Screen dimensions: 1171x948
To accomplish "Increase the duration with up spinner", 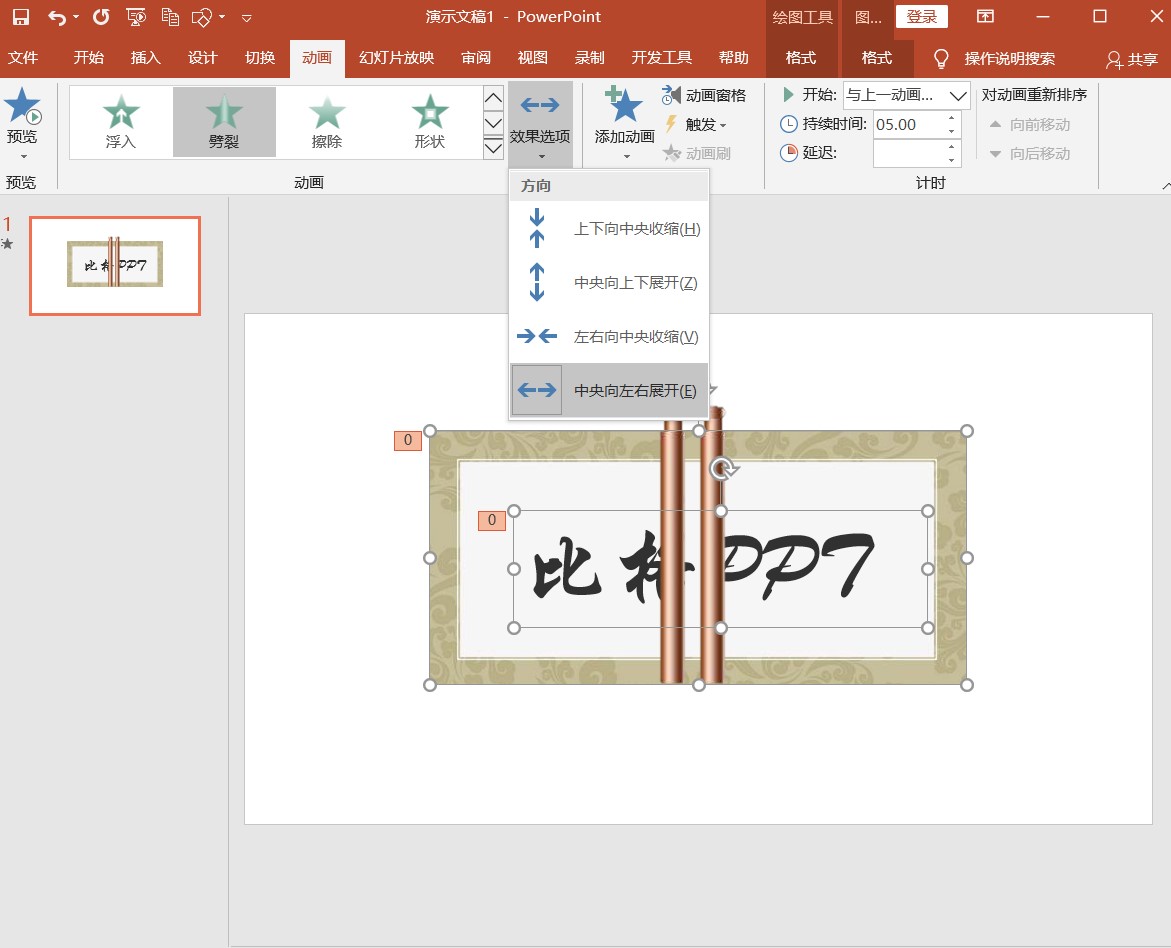I will coord(951,118).
